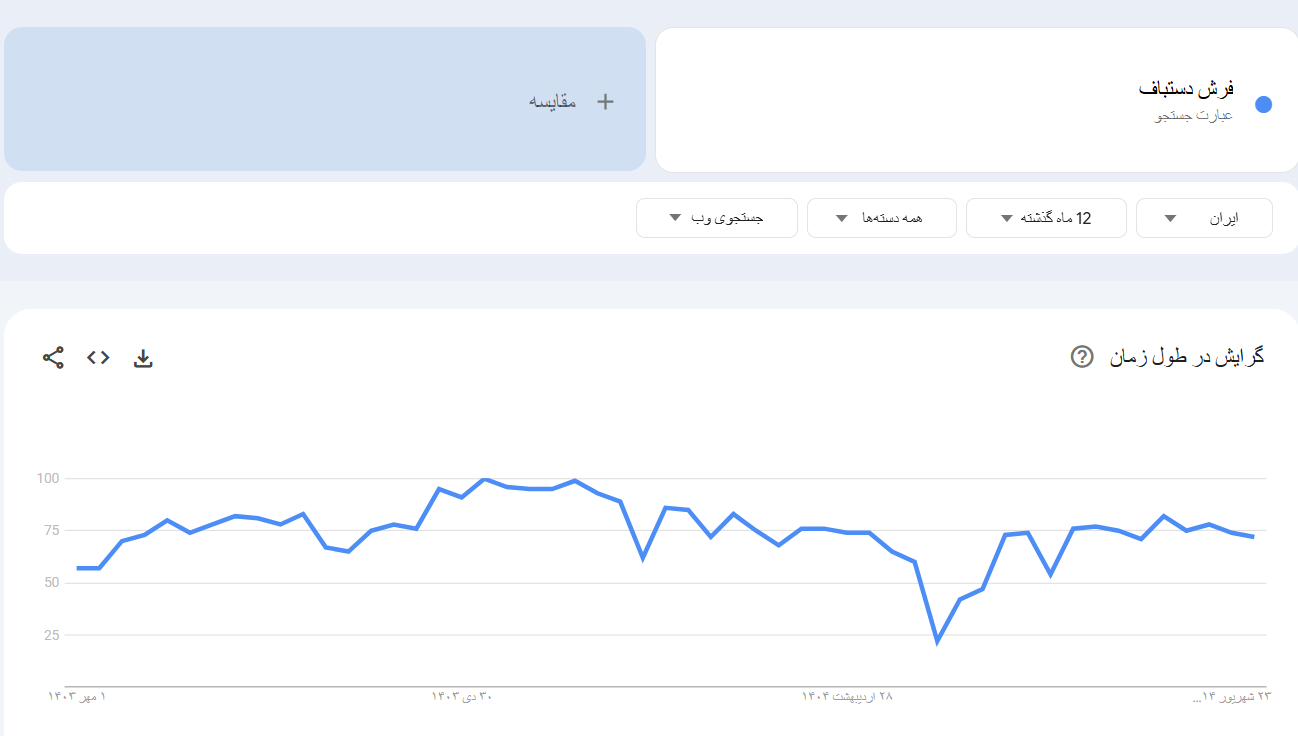Open the همه دسته‌ها categories dropdown

(x=881, y=218)
